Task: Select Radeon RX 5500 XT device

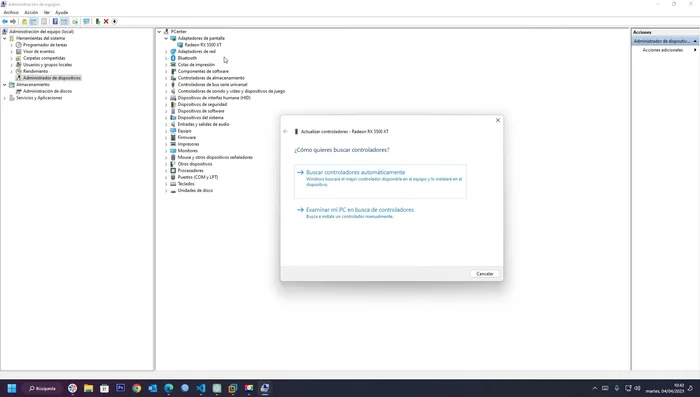Action: [203, 45]
